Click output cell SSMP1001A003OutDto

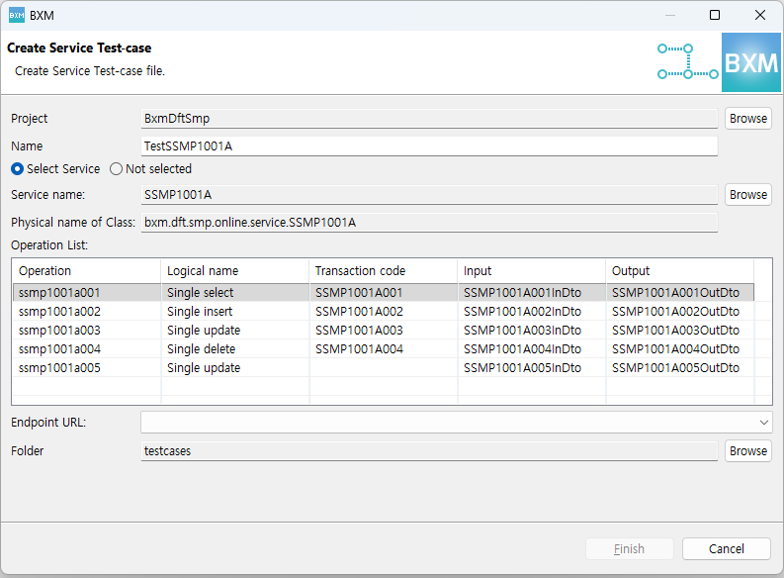pyautogui.click(x=680, y=330)
